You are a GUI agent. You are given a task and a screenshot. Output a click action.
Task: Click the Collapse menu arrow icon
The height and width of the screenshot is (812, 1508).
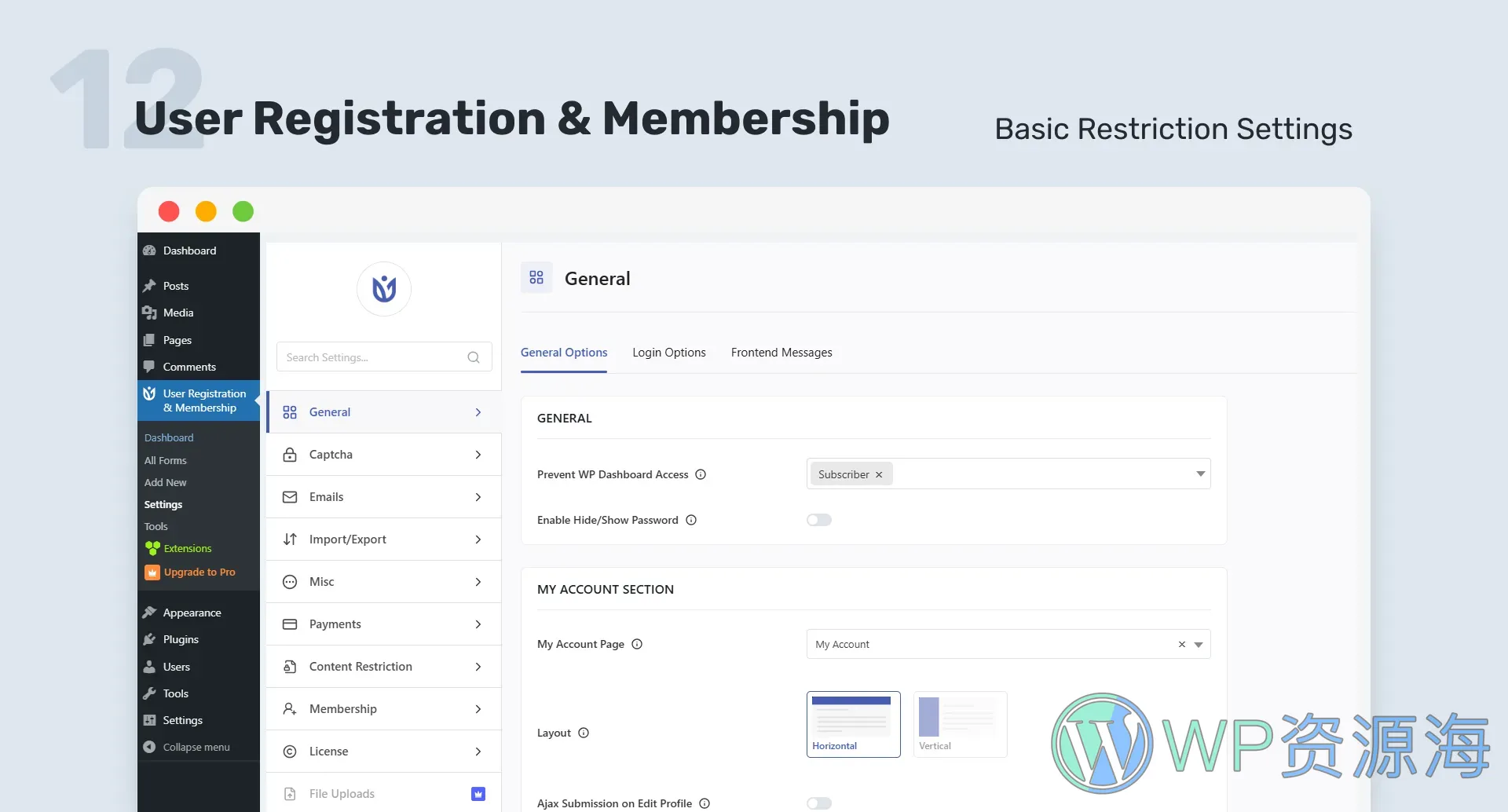149,747
